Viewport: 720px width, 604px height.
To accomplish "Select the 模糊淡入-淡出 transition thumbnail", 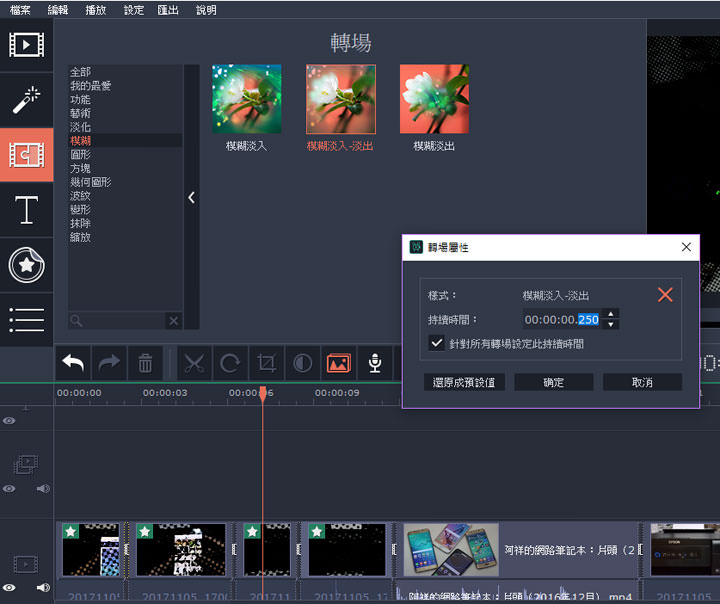I will 341,99.
